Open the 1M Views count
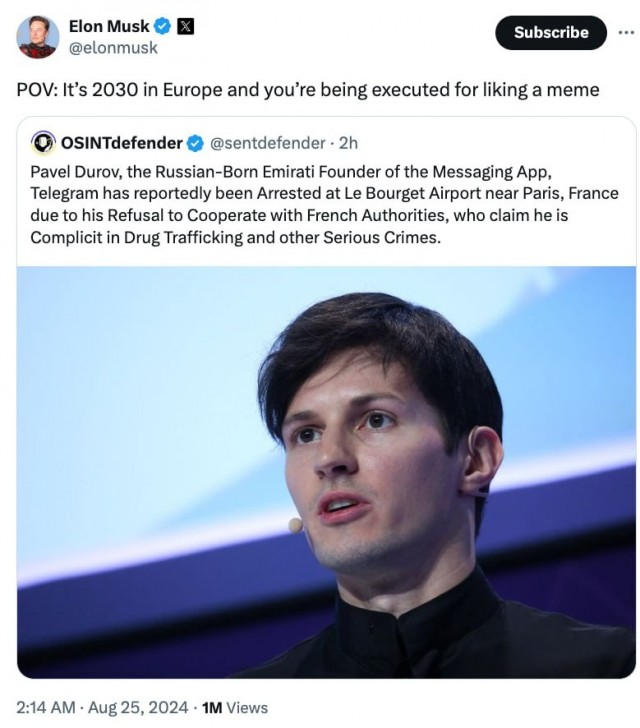This screenshot has height=728, width=640. click(235, 707)
